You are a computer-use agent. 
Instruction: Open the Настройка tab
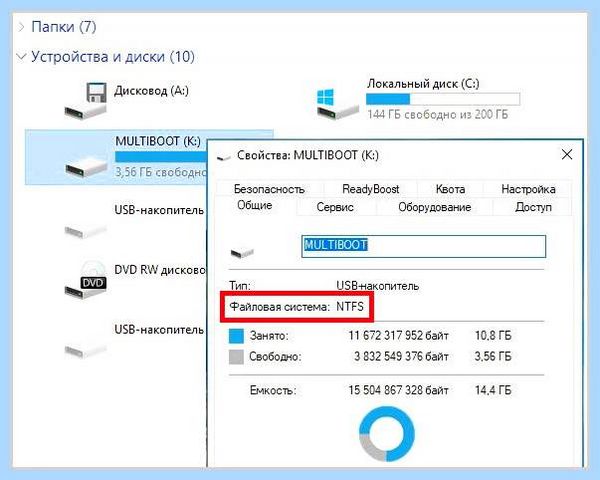click(528, 189)
